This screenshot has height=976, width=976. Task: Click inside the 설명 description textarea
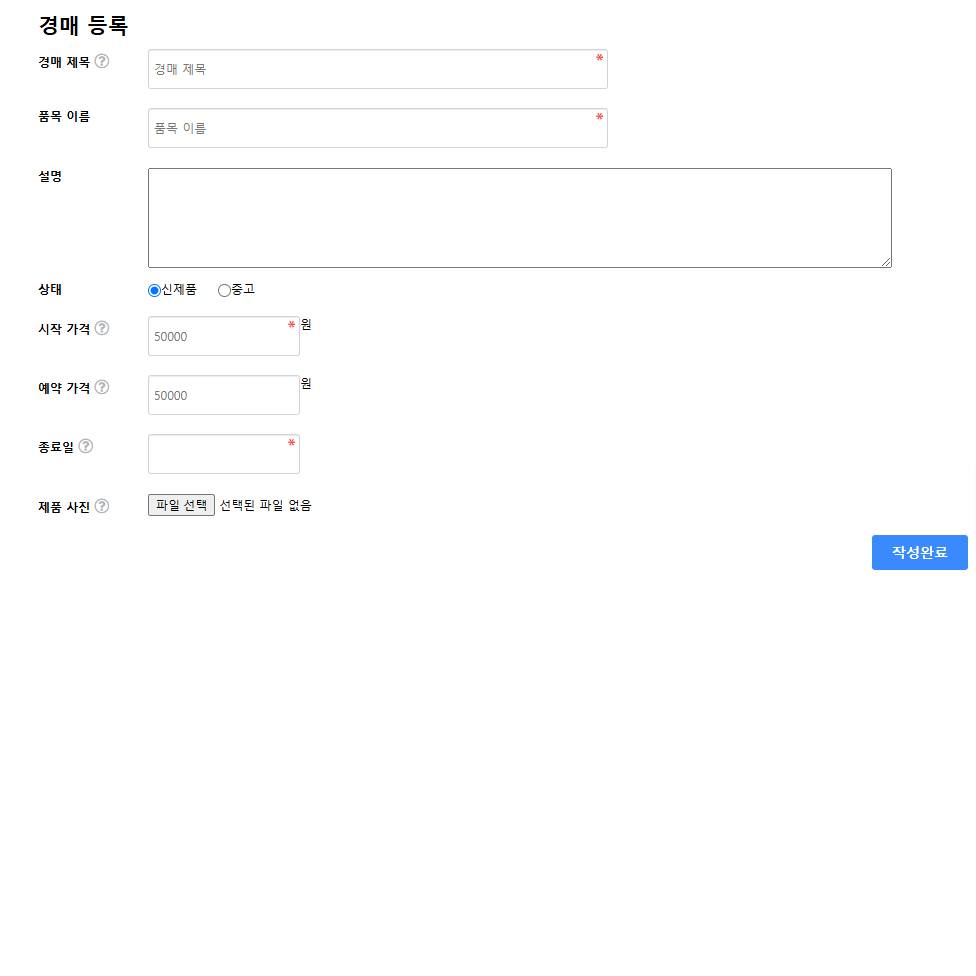click(x=519, y=217)
